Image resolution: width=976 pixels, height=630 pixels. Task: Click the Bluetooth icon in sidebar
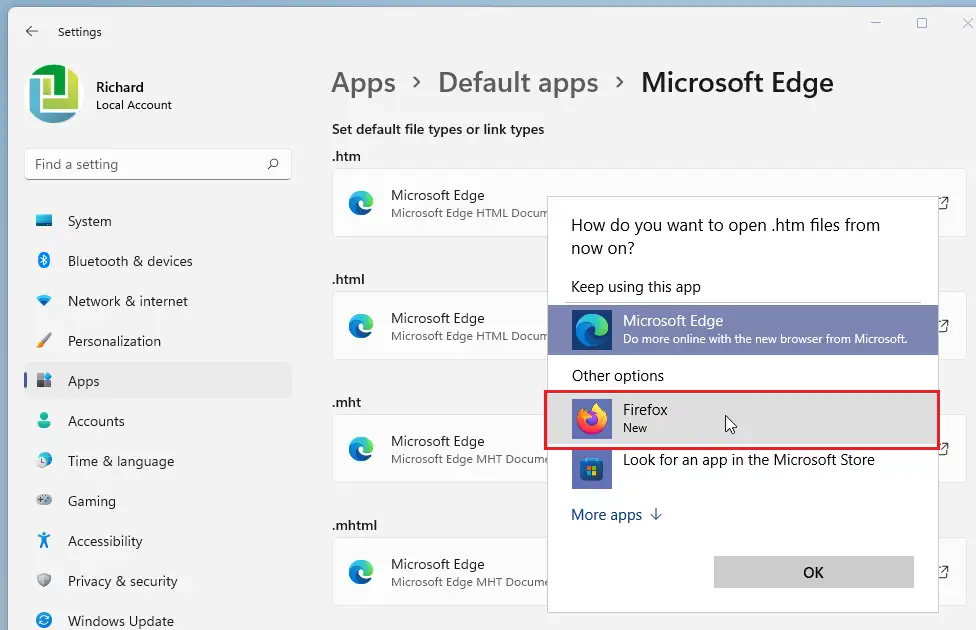click(44, 260)
